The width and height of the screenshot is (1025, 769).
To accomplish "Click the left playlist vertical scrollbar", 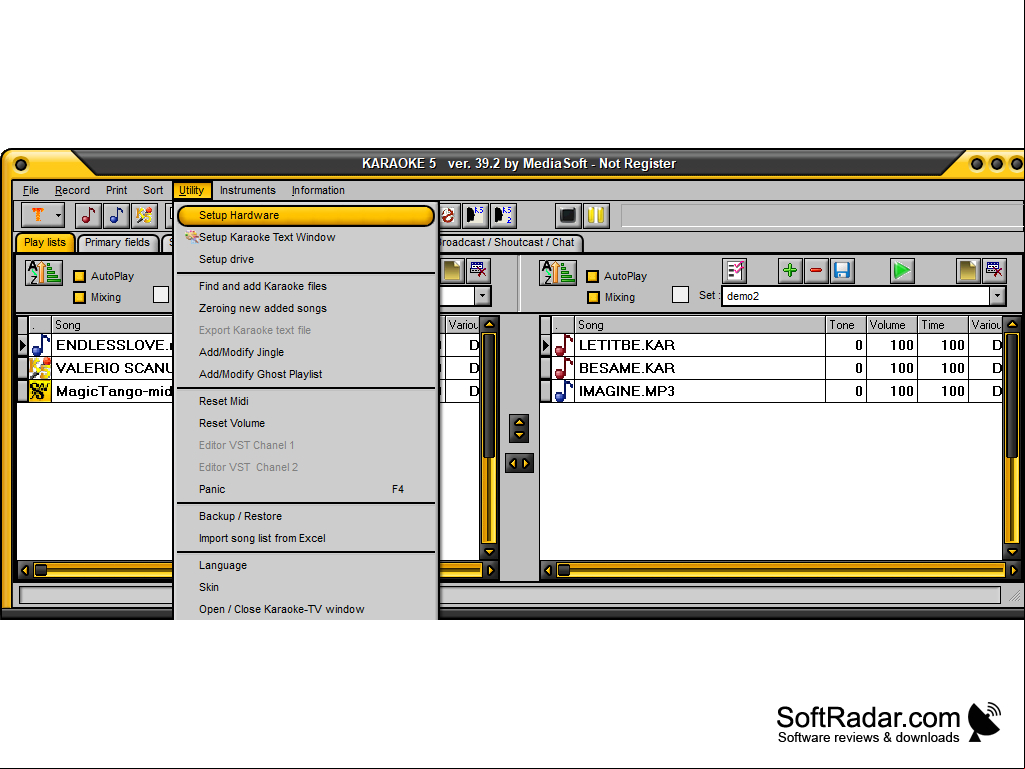I will (x=489, y=437).
